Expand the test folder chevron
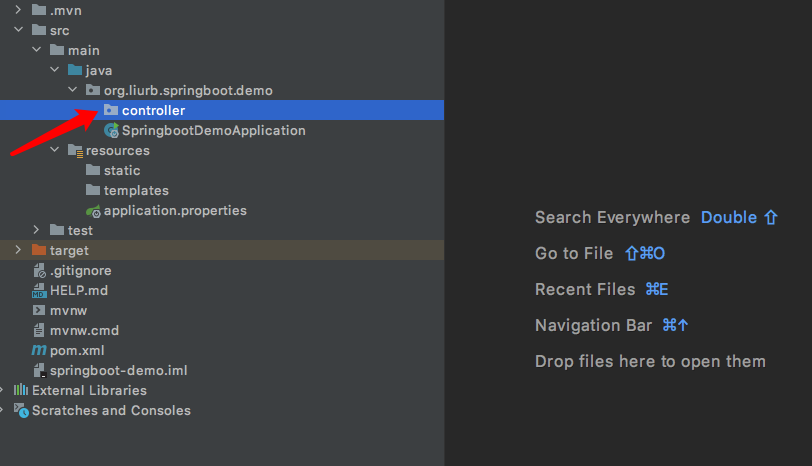Image resolution: width=812 pixels, height=466 pixels. tap(36, 229)
